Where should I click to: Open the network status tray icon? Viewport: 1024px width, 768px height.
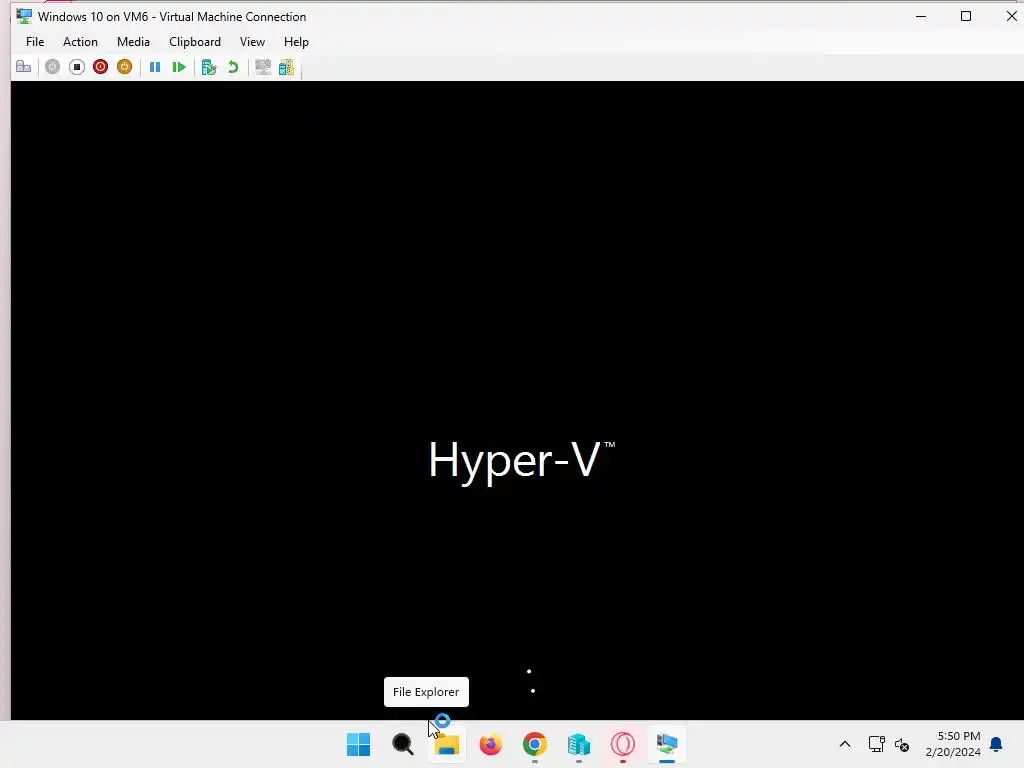coord(876,744)
